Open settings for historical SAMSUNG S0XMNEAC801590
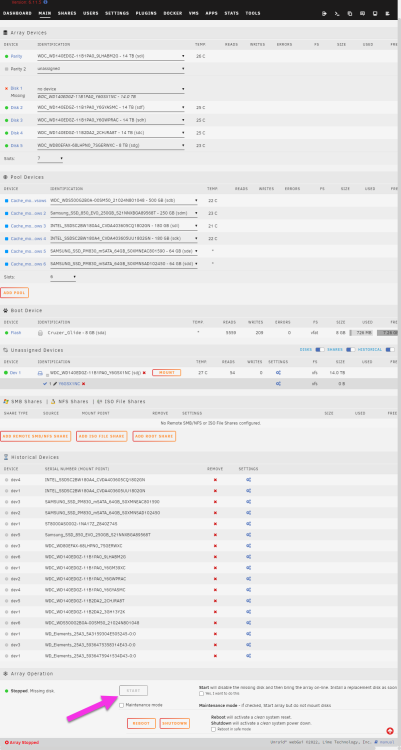This screenshot has width=401, height=750. 248,501
